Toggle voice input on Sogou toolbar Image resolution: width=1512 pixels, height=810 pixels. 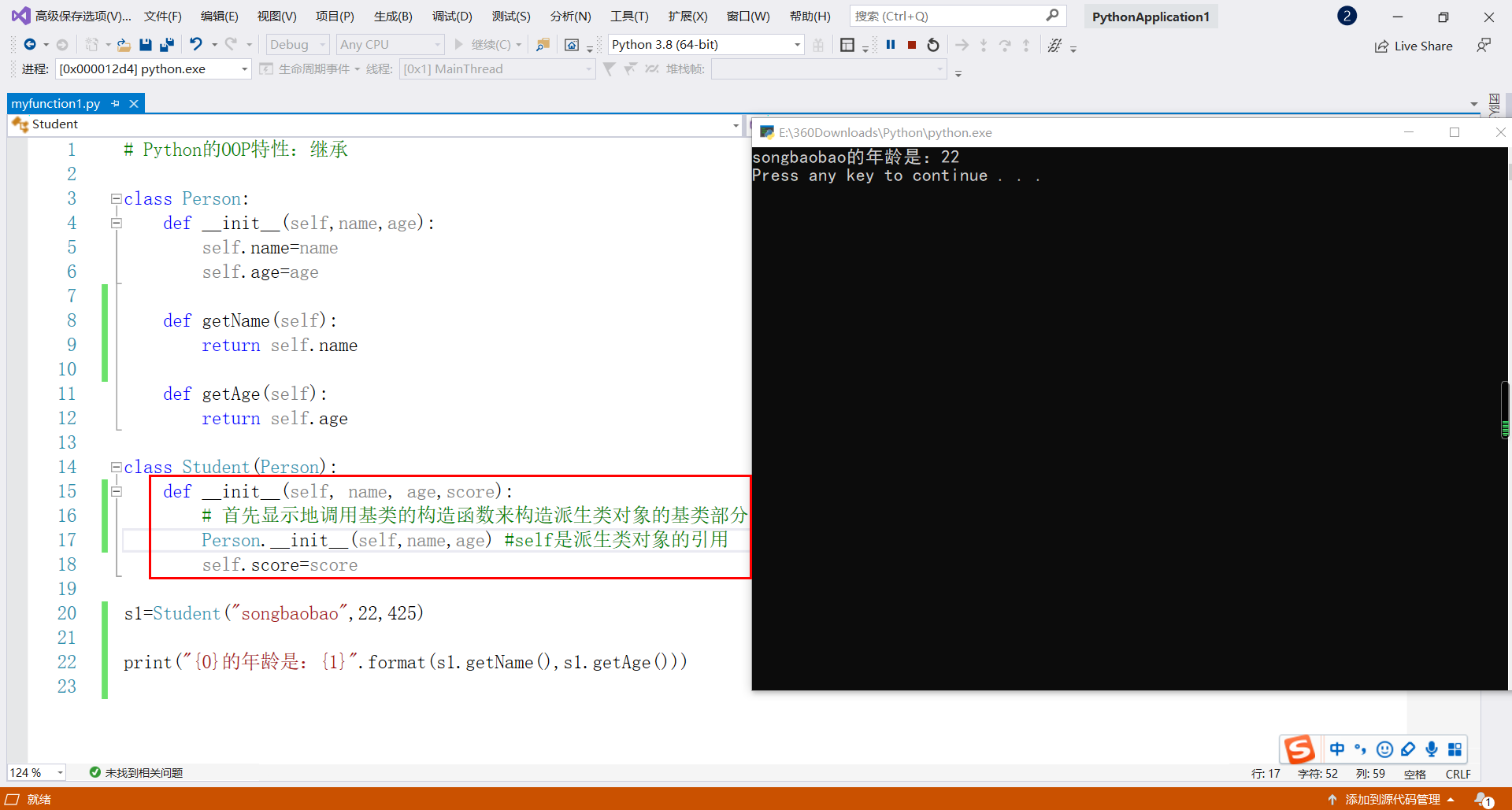coord(1431,749)
